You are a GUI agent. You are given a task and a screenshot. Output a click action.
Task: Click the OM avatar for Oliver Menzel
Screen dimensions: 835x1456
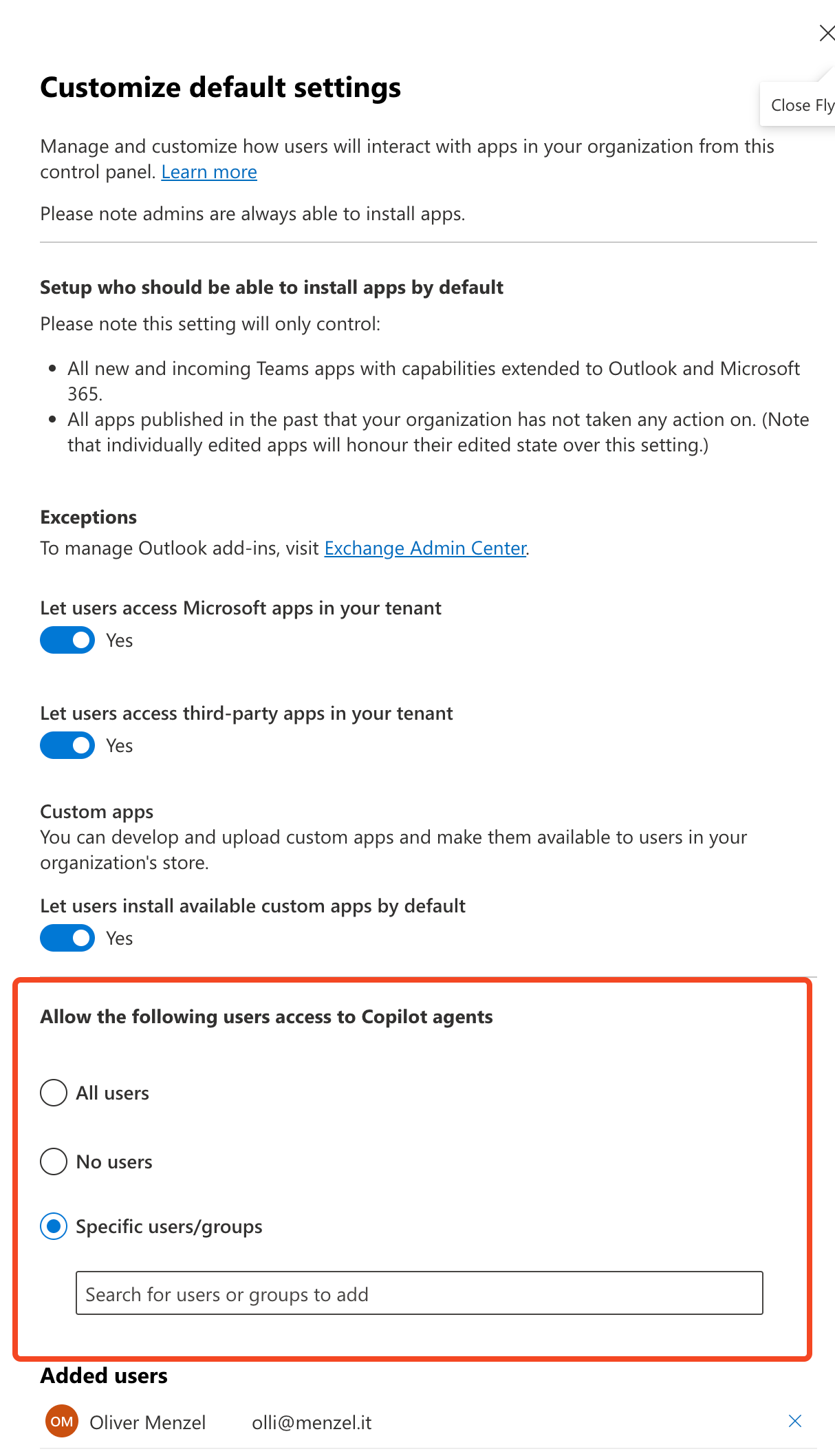click(62, 1422)
